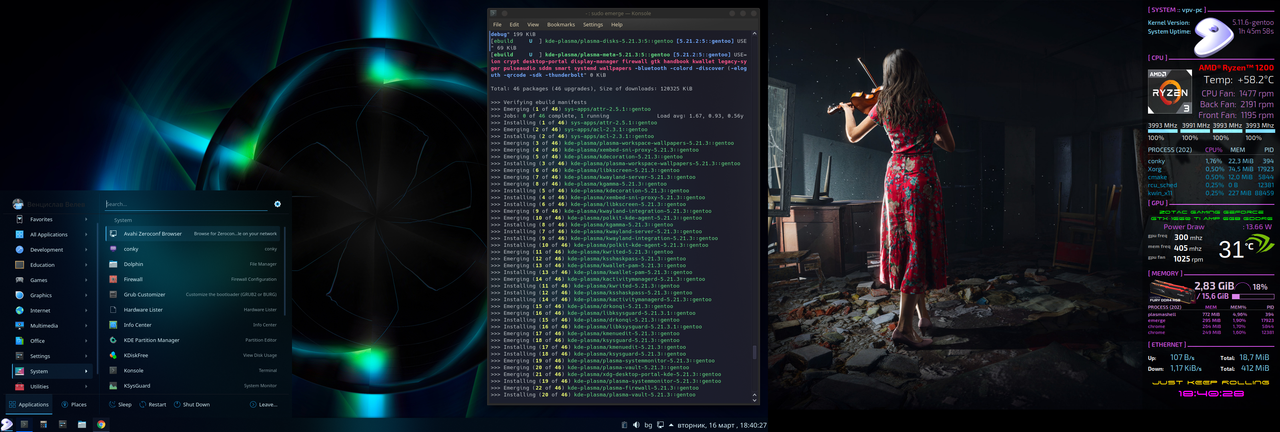Open KDiskFree disk usage entry

tap(195, 355)
